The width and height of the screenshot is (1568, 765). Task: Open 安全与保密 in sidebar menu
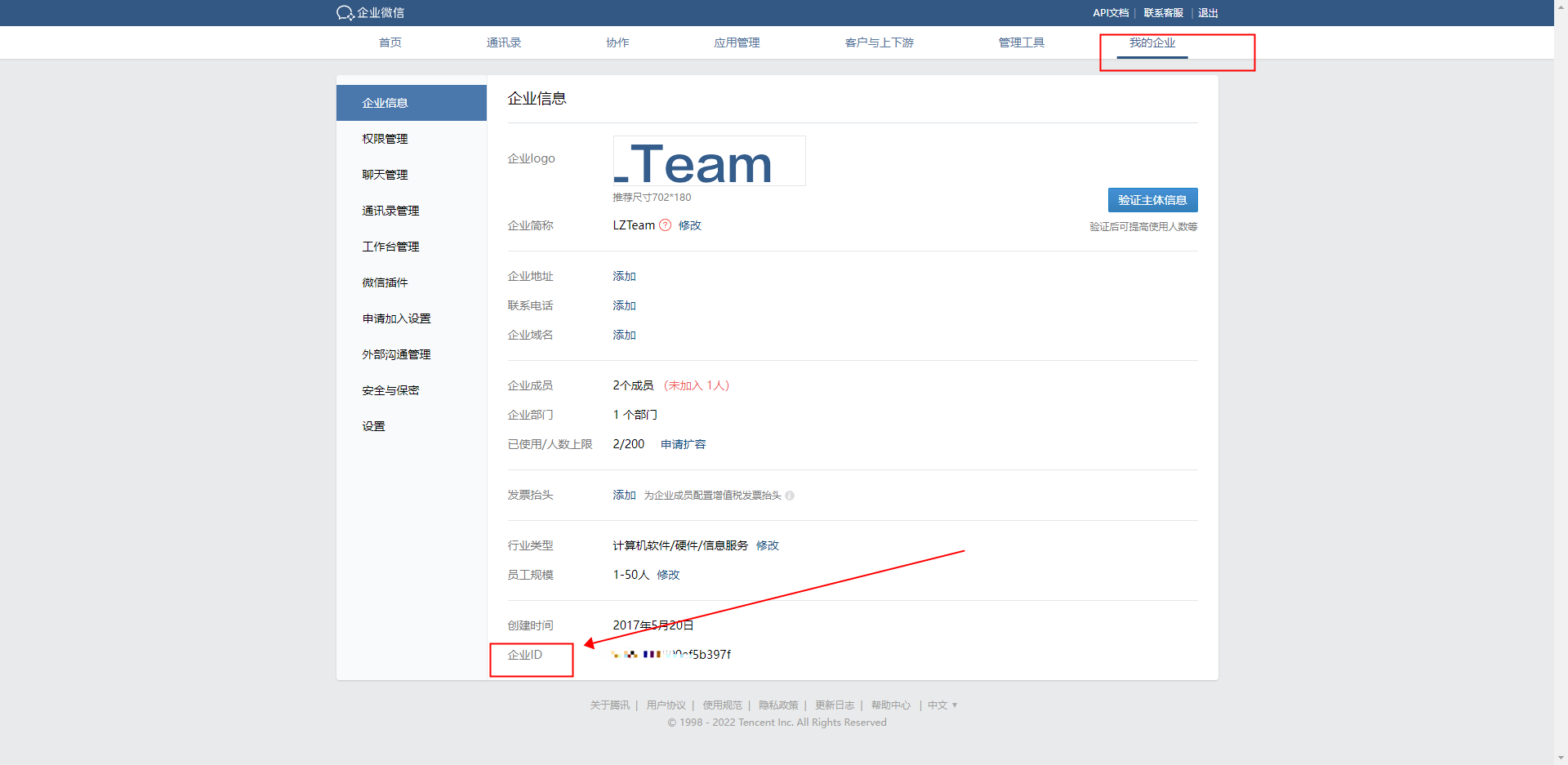[x=390, y=391]
